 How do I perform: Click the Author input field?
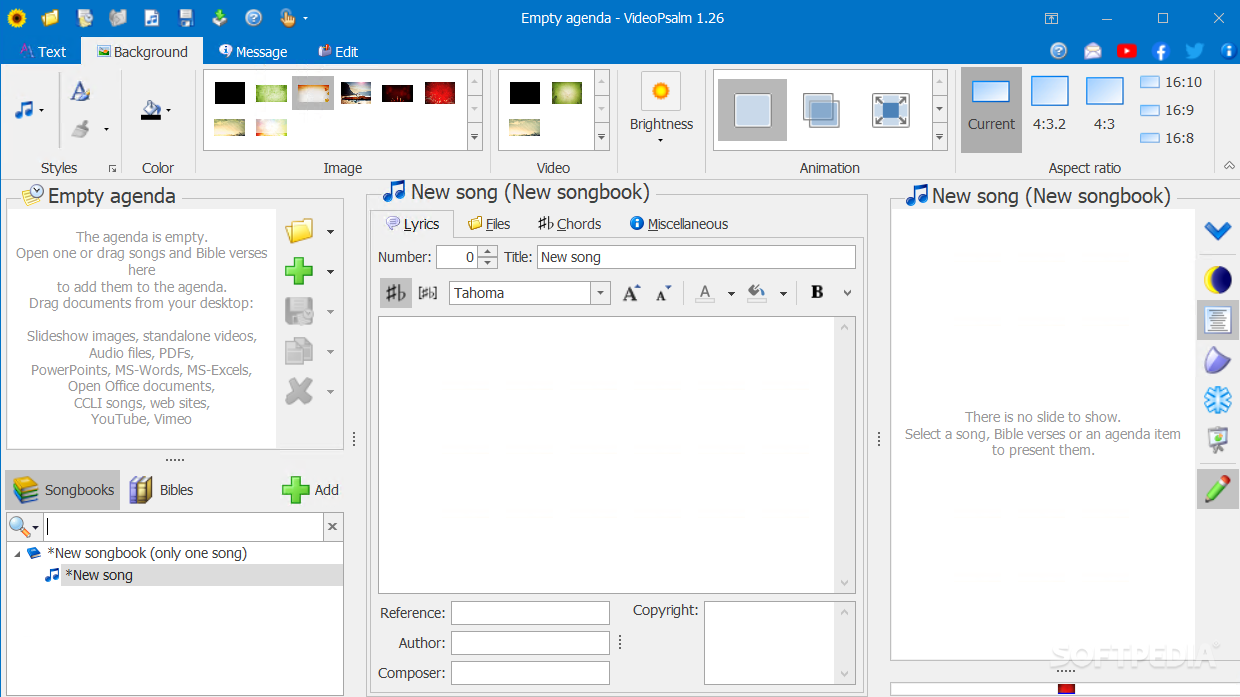point(530,643)
